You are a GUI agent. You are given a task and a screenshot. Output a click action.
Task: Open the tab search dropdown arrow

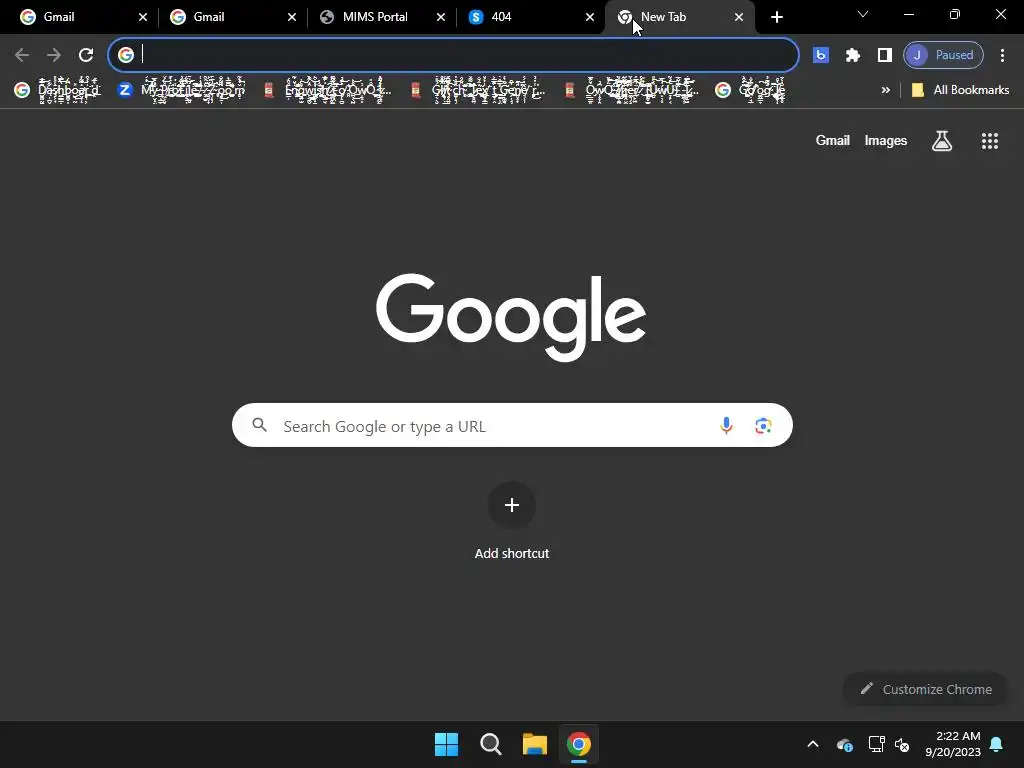click(863, 14)
